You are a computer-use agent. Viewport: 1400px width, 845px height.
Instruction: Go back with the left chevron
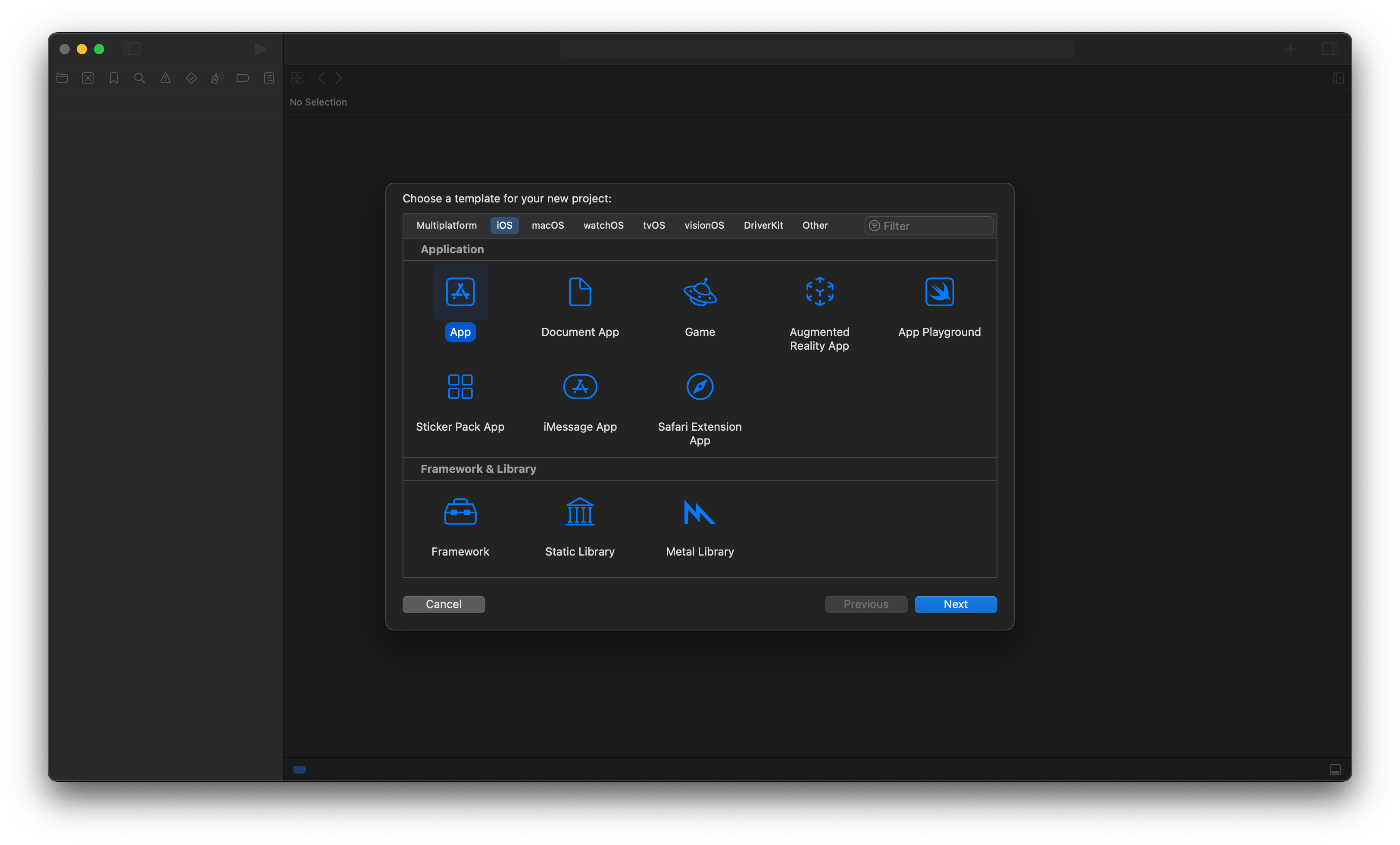coord(321,78)
